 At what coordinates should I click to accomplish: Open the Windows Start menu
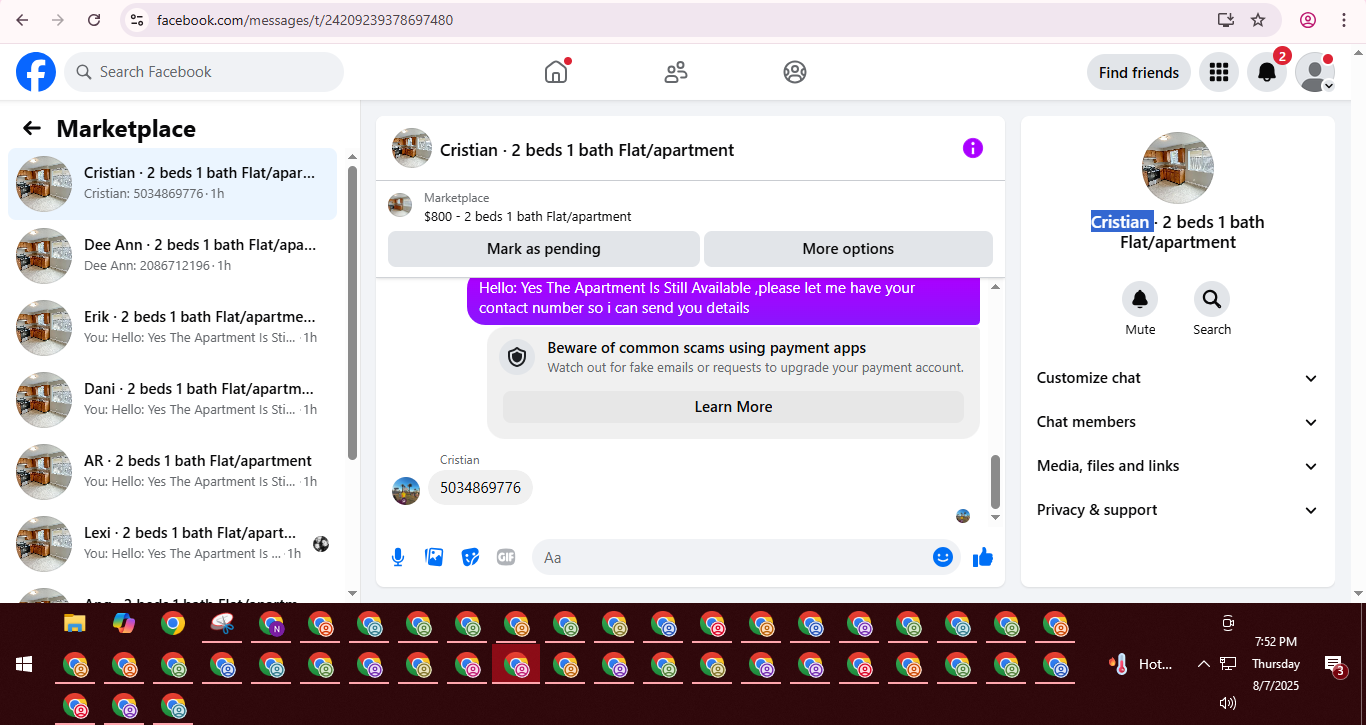pyautogui.click(x=23, y=664)
